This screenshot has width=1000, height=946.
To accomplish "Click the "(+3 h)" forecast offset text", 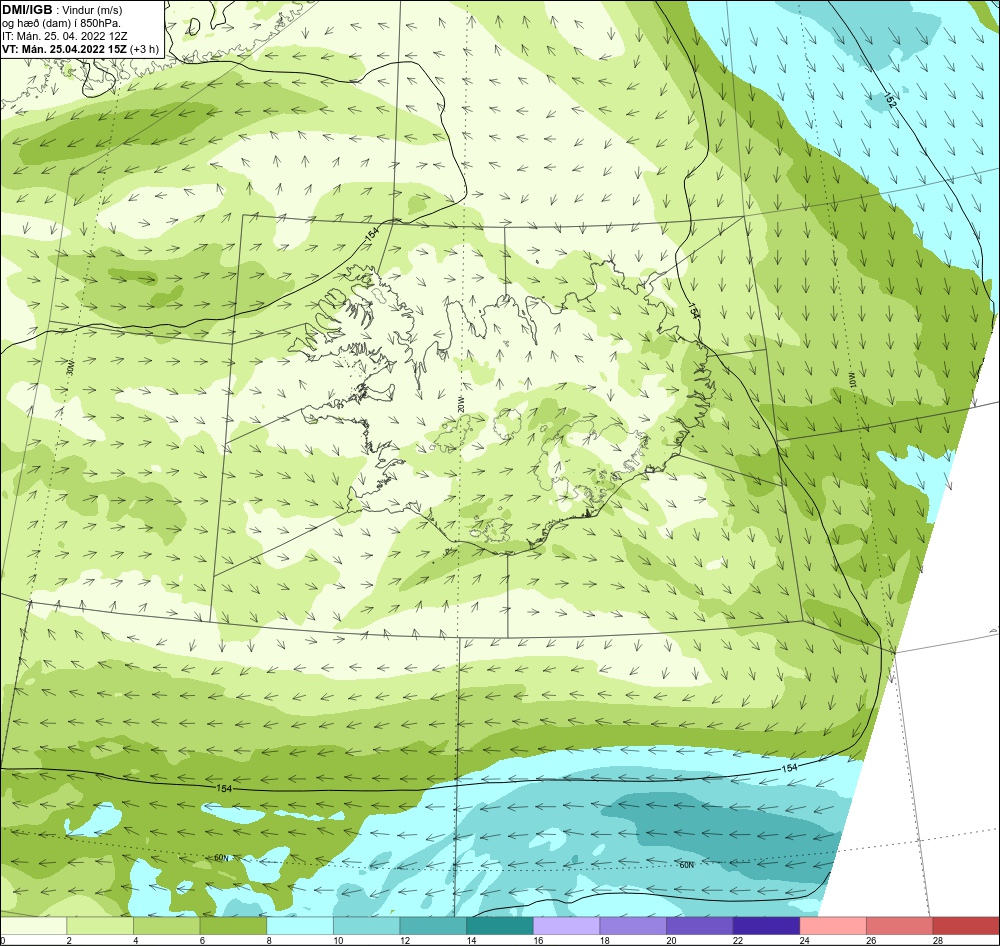I will (x=143, y=49).
